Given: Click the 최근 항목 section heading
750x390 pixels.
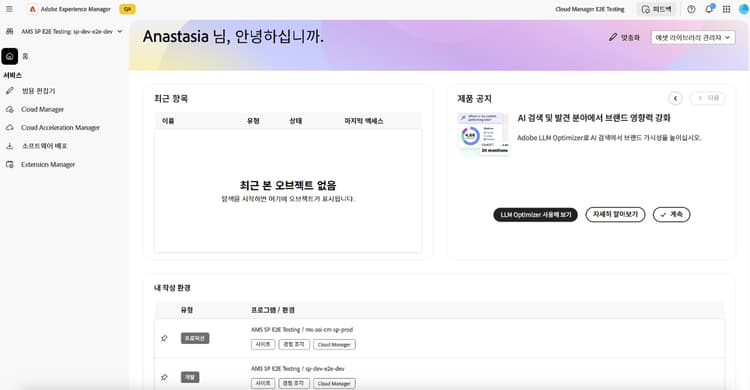Looking at the screenshot, I should (x=171, y=99).
